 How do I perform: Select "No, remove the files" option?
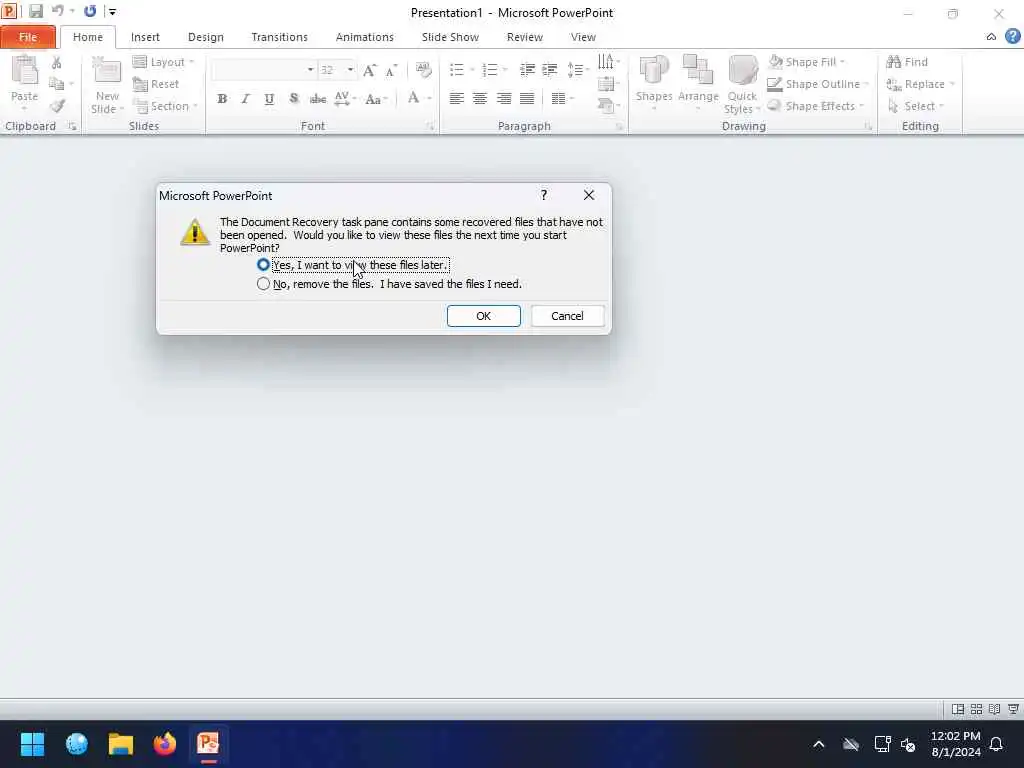[389, 284]
